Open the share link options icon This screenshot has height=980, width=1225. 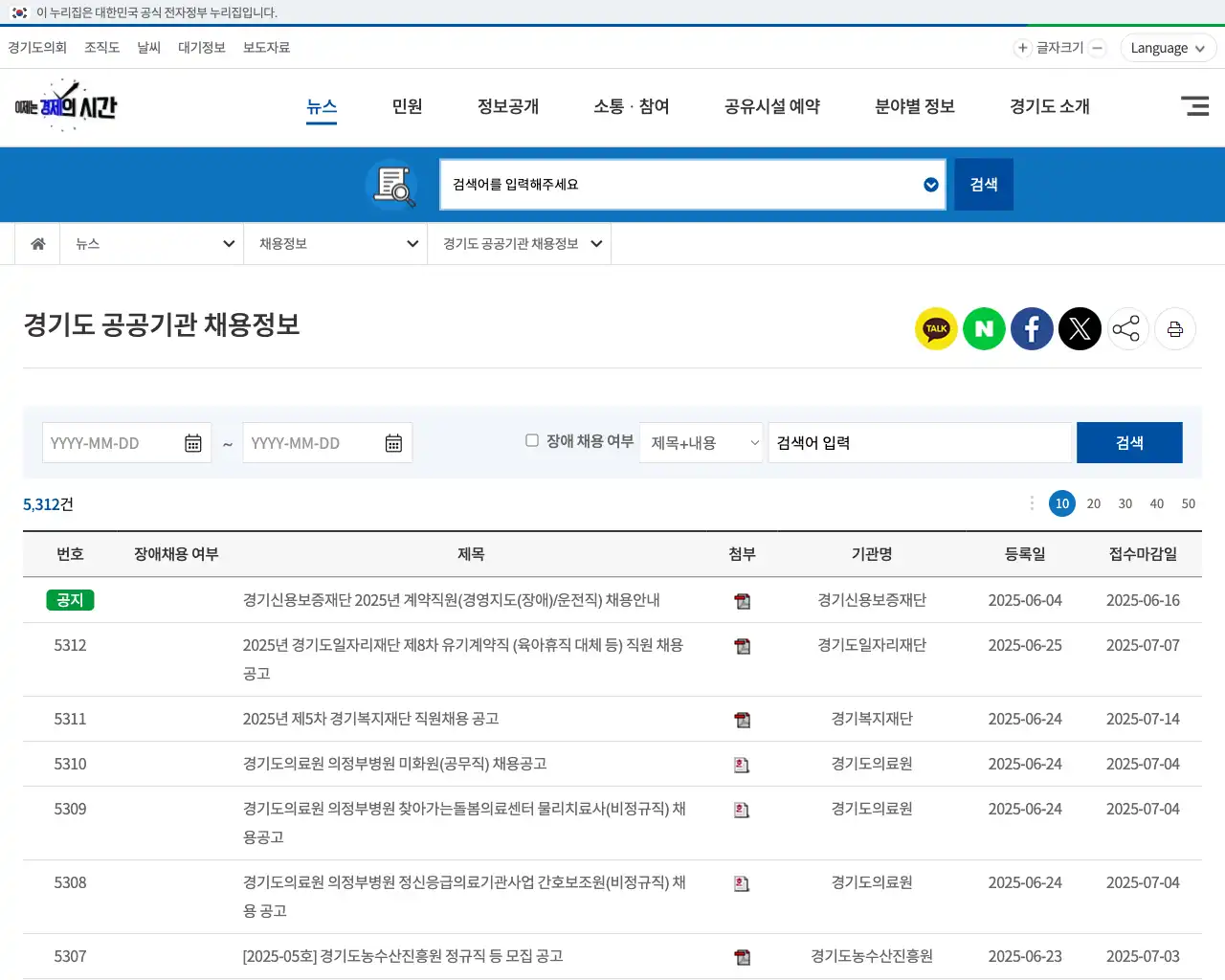[x=1127, y=329]
